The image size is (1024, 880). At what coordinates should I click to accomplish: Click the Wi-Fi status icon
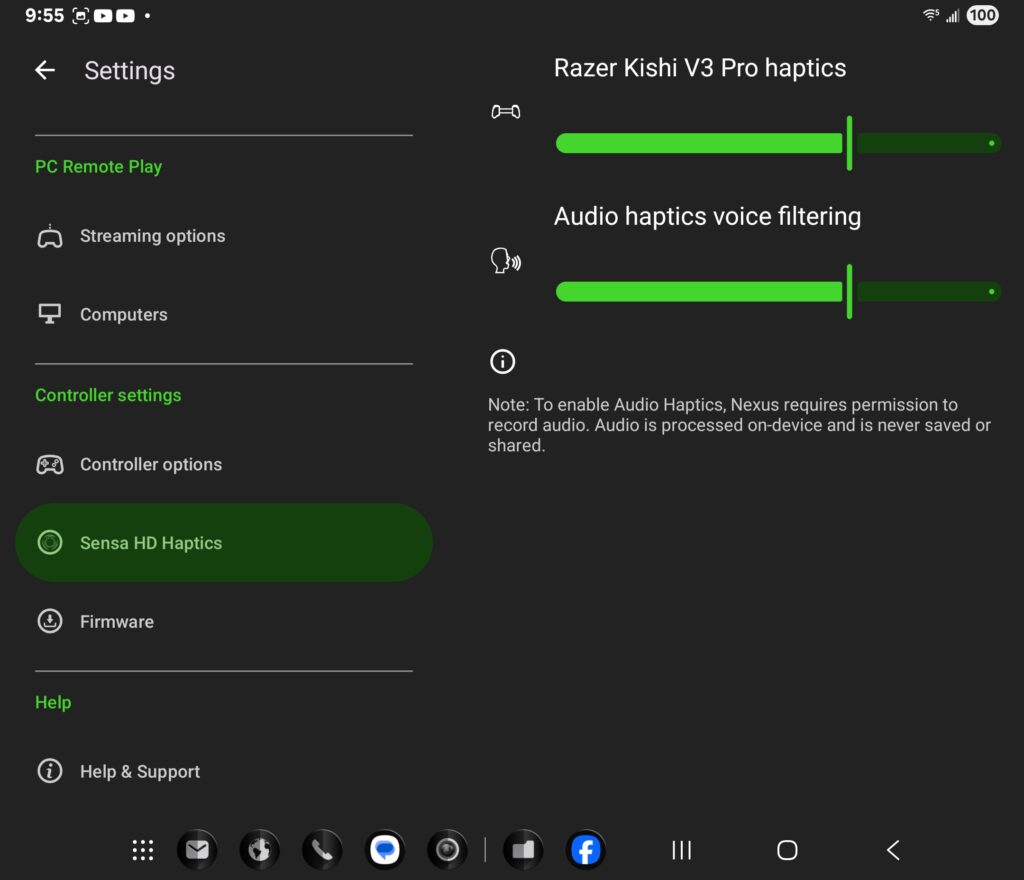coord(931,15)
